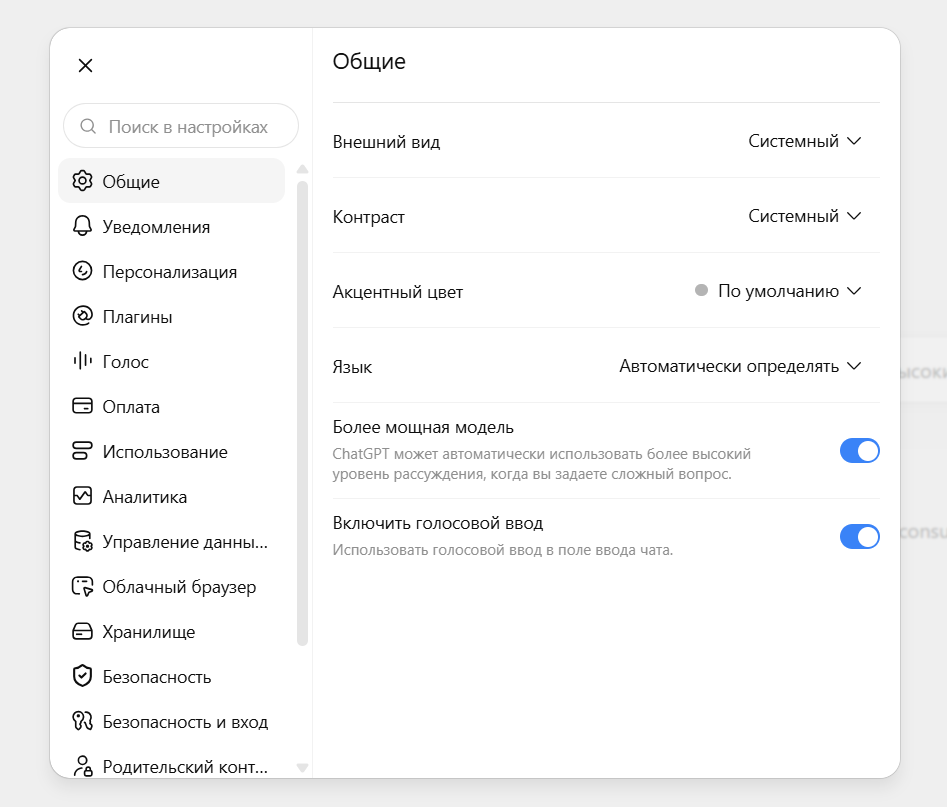This screenshot has width=947, height=807.
Task: Click the Безопасность и вход icon
Action: pyautogui.click(x=82, y=721)
